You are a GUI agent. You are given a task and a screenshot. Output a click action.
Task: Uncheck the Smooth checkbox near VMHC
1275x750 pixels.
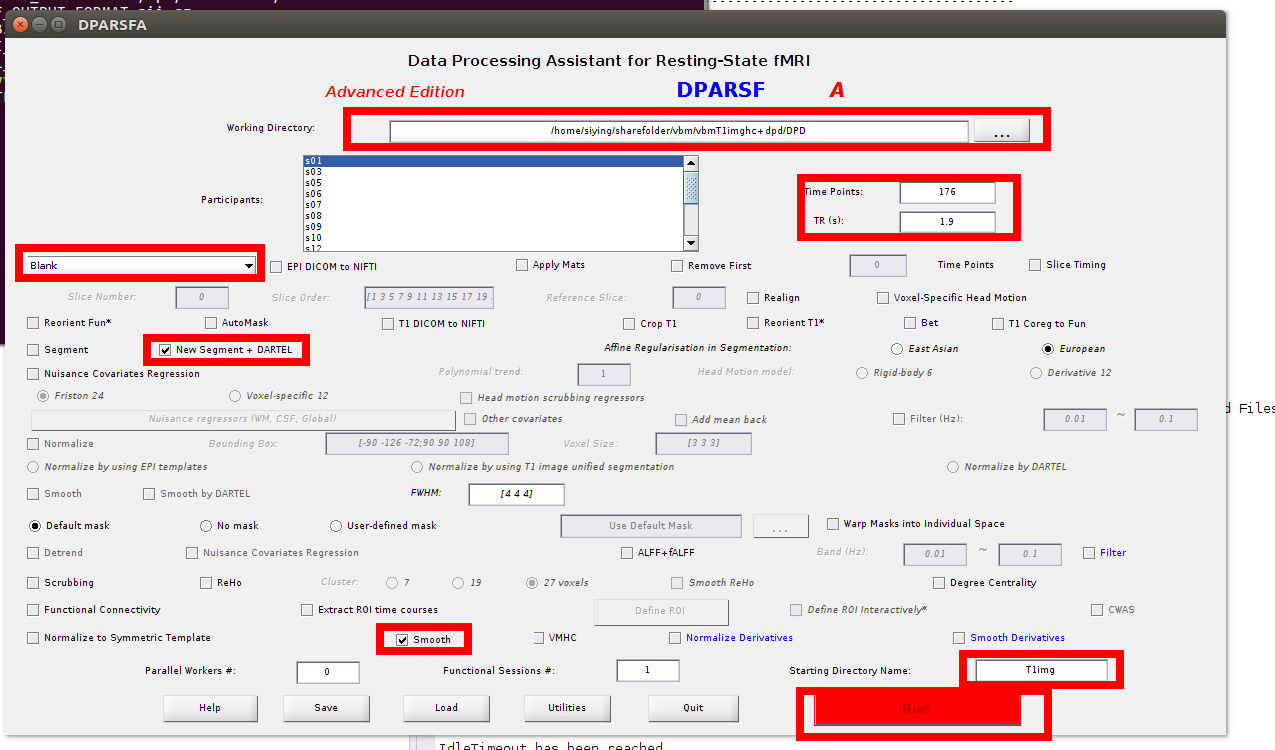pyautogui.click(x=402, y=640)
